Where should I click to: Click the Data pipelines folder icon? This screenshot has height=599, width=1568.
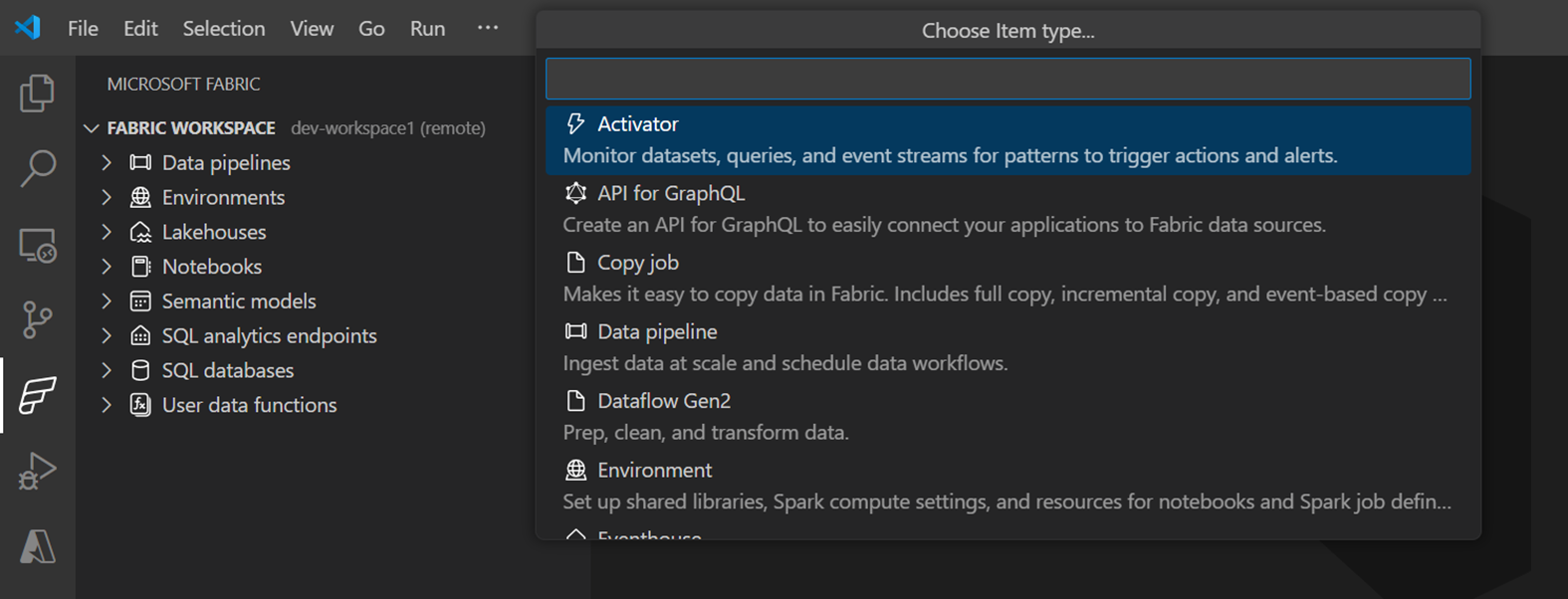click(x=140, y=162)
